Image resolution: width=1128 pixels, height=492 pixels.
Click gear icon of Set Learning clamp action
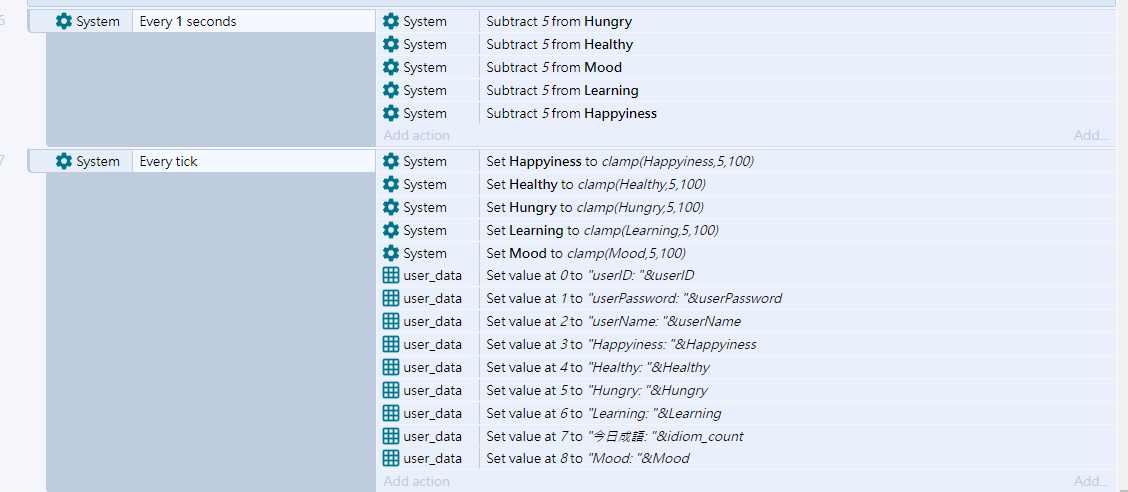pyautogui.click(x=391, y=230)
